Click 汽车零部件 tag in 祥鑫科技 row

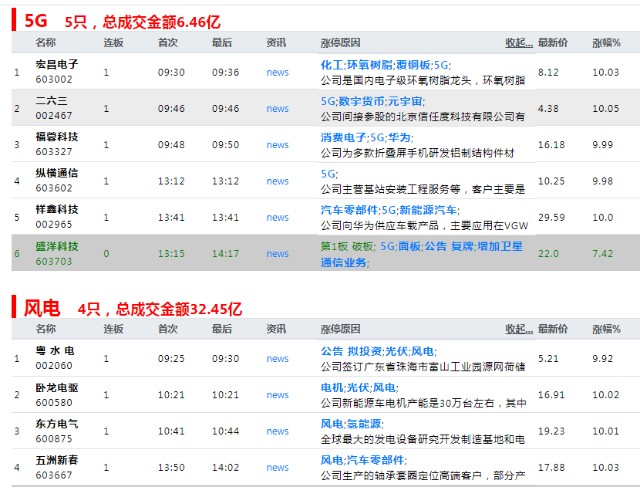[x=349, y=210]
